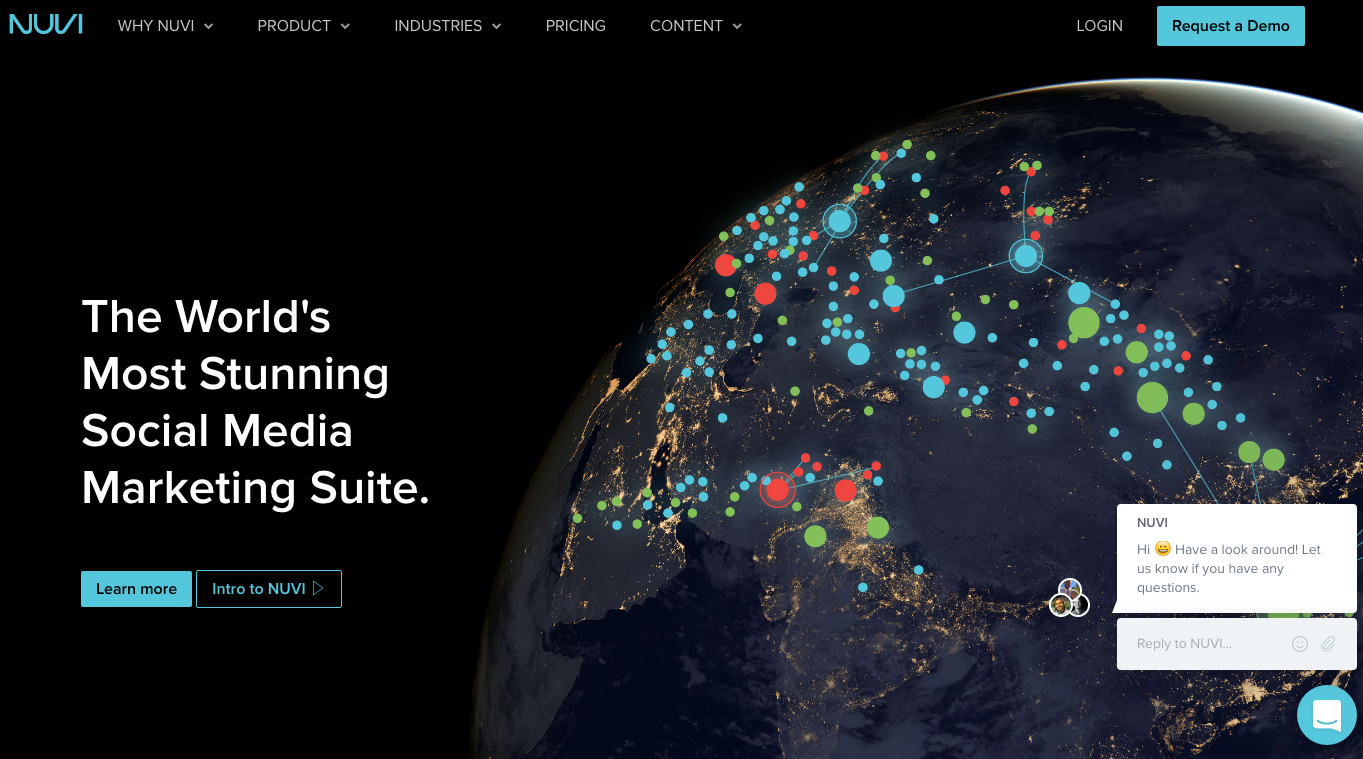Open the PRICING menu item
This screenshot has width=1363, height=759.
575,26
